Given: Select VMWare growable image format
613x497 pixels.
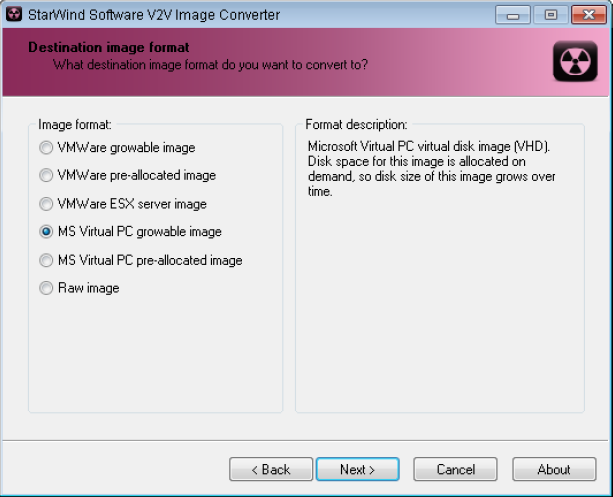Looking at the screenshot, I should pyautogui.click(x=46, y=148).
